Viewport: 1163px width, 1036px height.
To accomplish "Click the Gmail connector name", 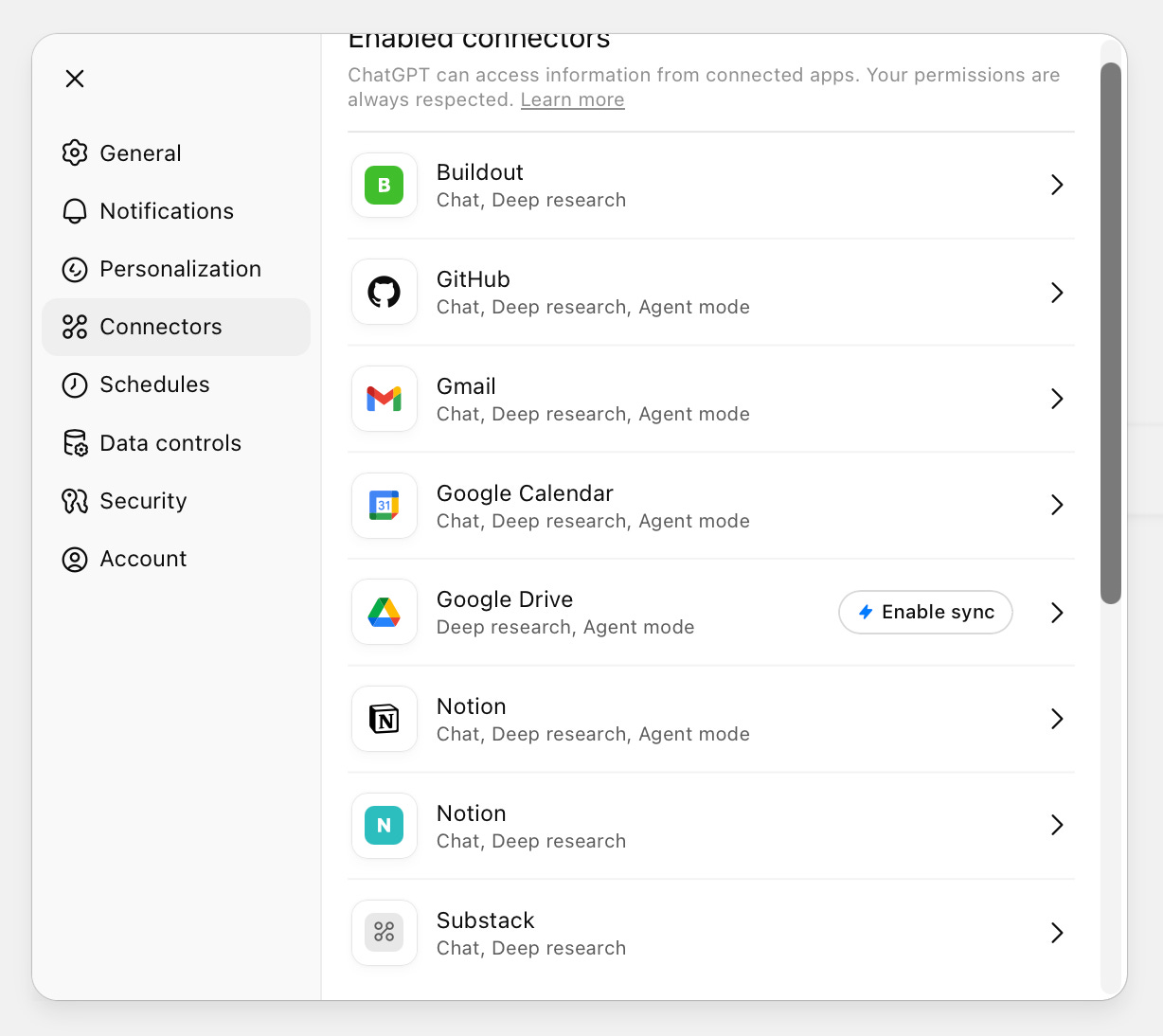I will coord(466,386).
